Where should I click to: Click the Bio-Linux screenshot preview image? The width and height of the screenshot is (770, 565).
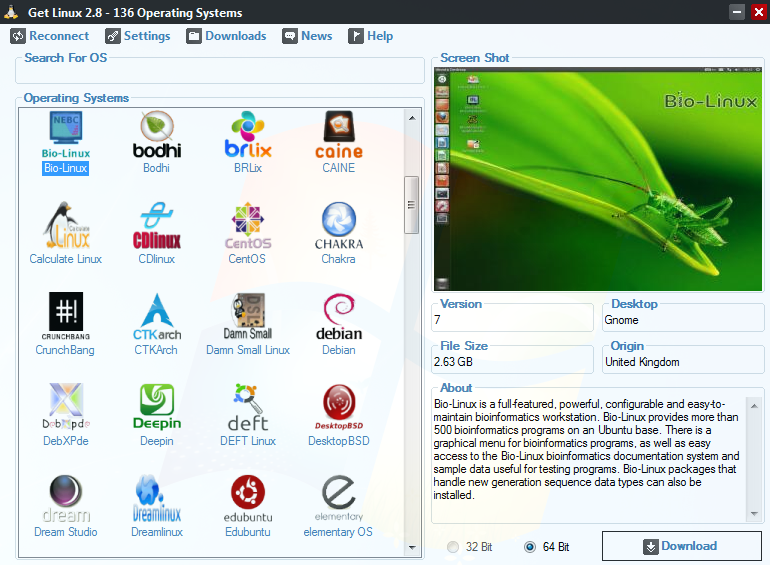click(598, 179)
